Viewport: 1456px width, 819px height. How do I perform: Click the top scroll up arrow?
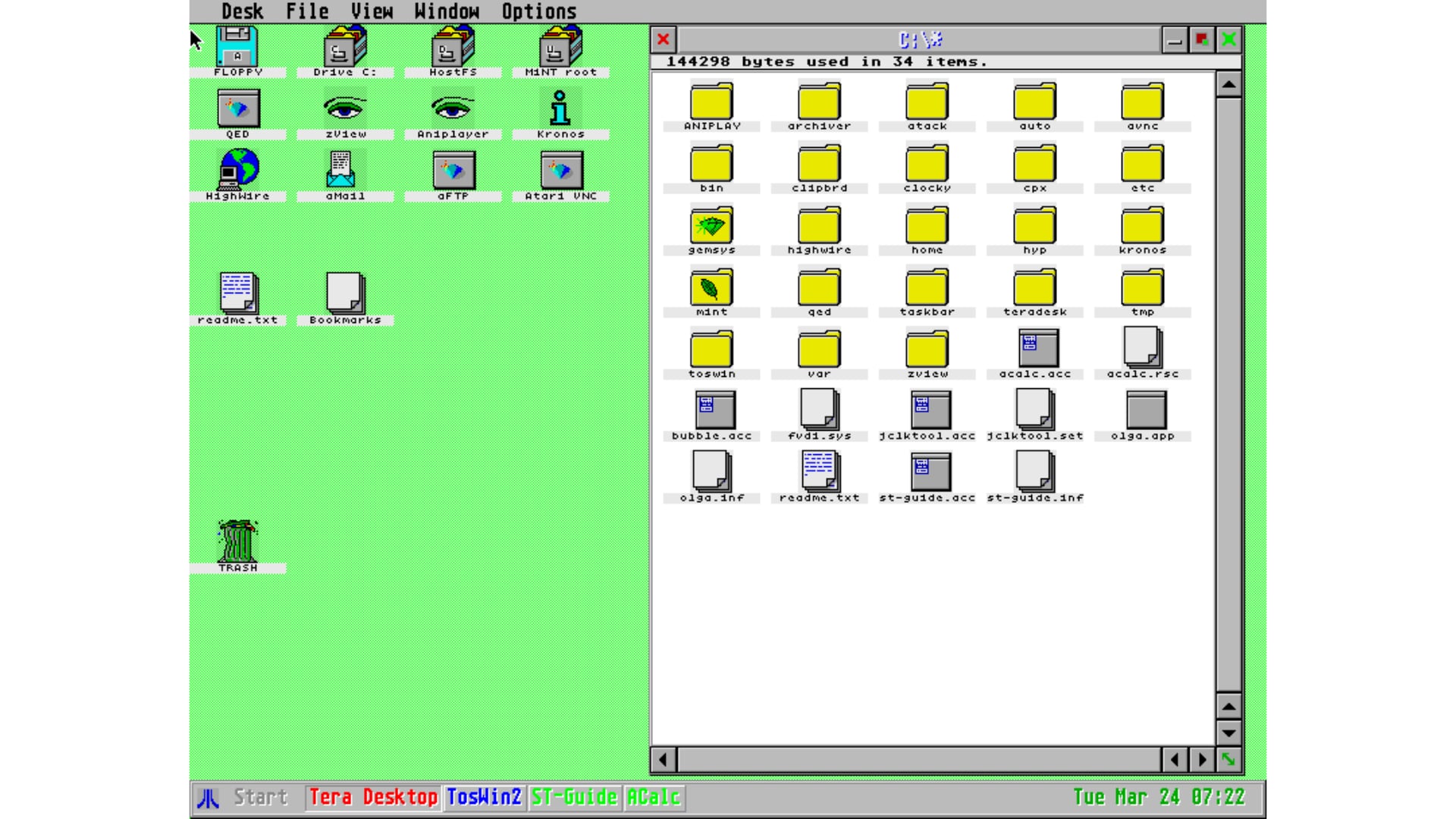[1228, 83]
